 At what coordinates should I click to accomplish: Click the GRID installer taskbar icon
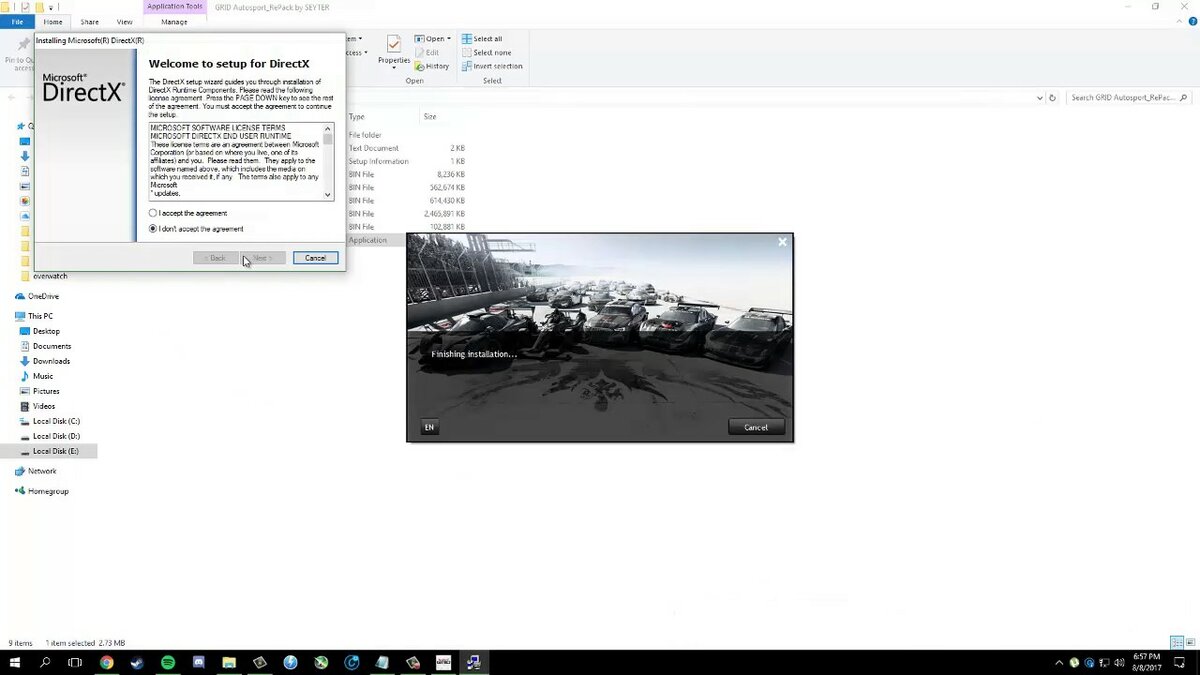pyautogui.click(x=443, y=662)
